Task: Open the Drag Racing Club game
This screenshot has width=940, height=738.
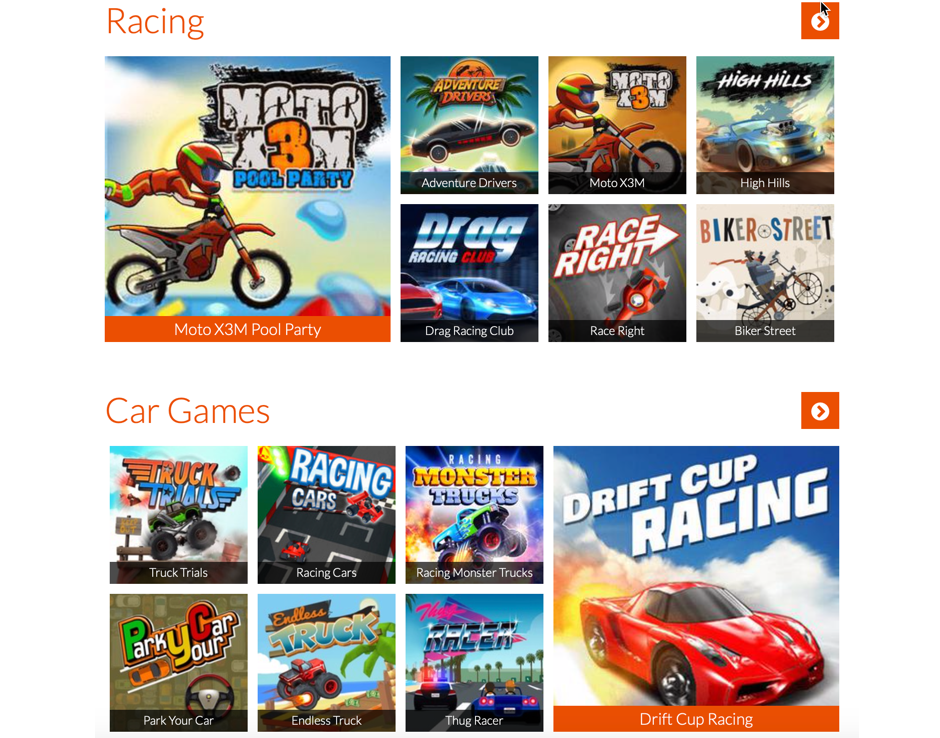Action: coord(469,273)
